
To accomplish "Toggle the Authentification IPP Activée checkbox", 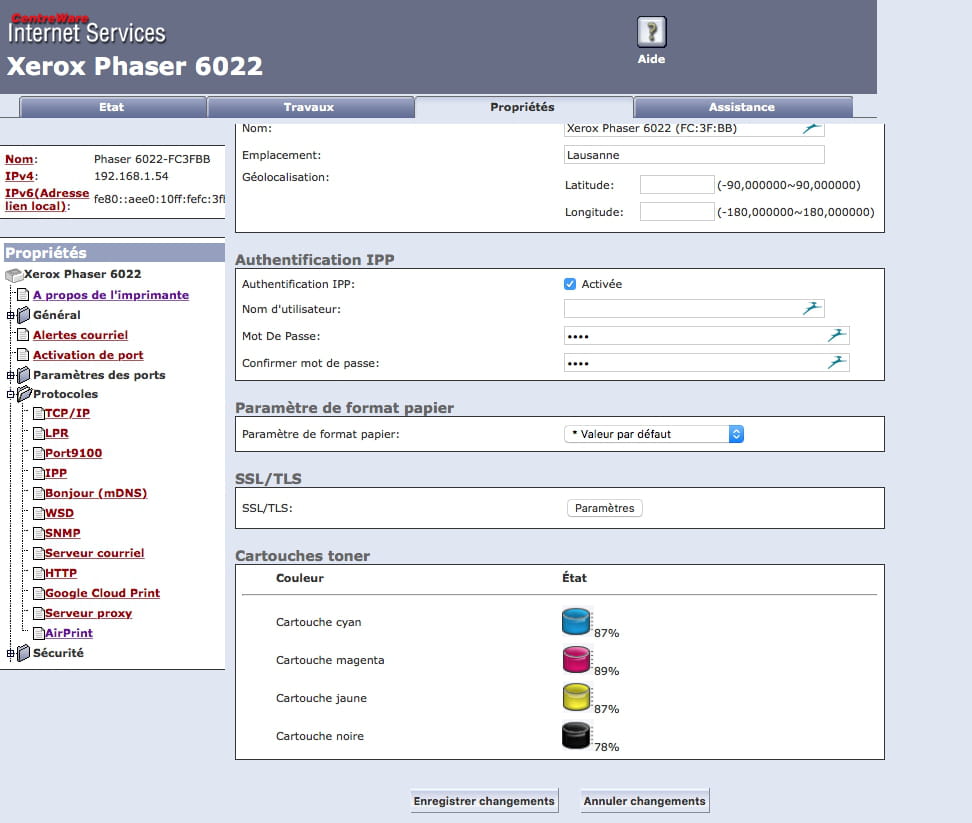I will click(x=570, y=284).
